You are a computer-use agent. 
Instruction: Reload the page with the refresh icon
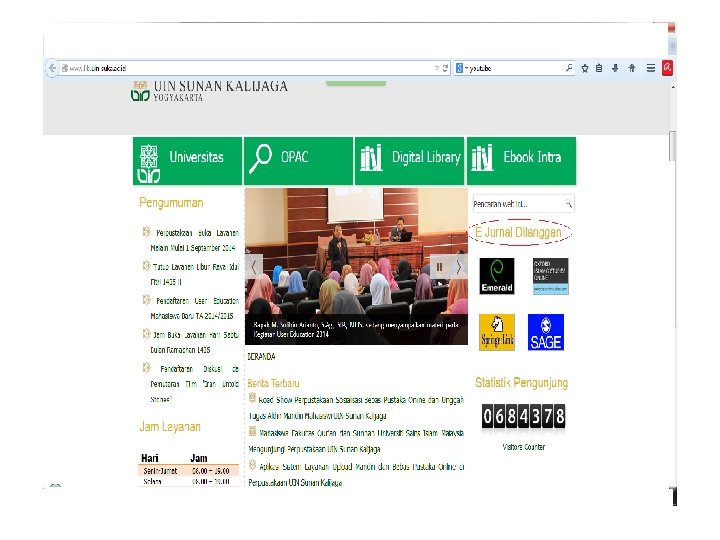[445, 68]
